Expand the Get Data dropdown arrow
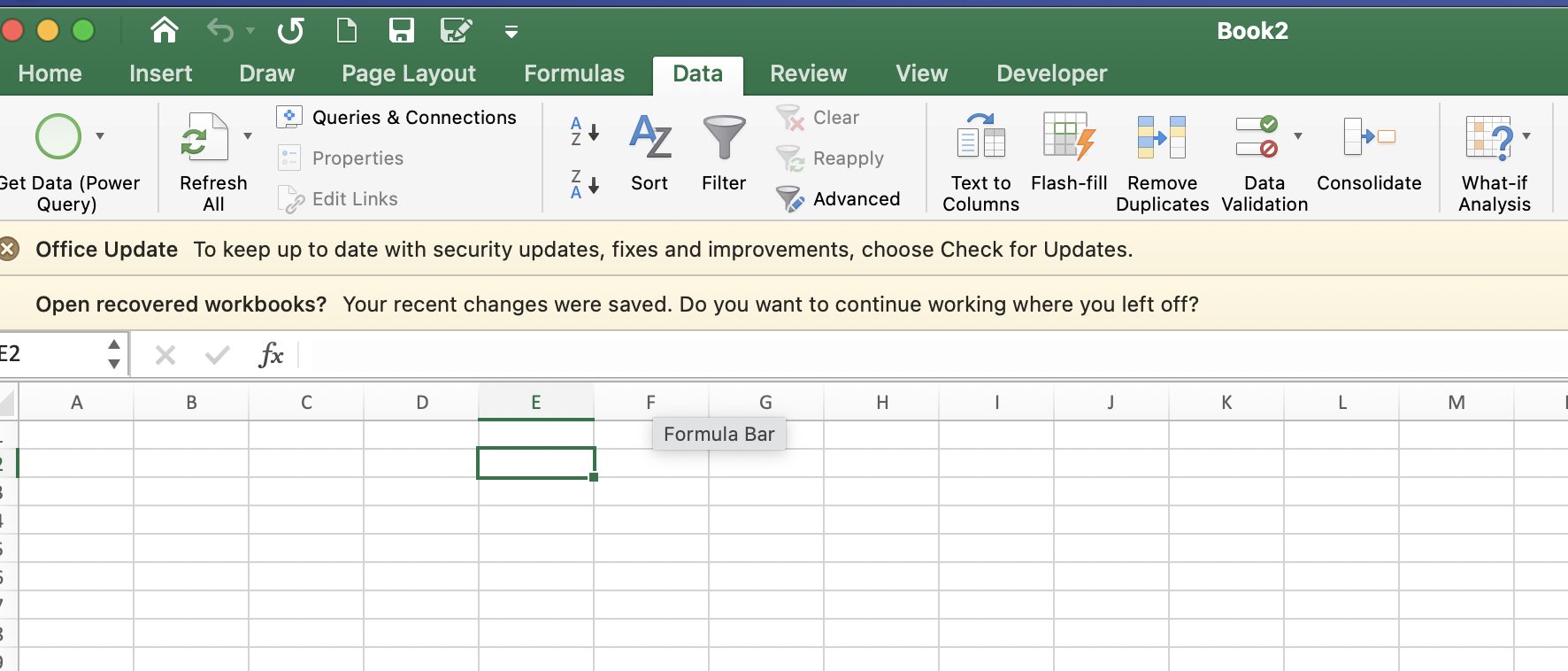 point(100,136)
